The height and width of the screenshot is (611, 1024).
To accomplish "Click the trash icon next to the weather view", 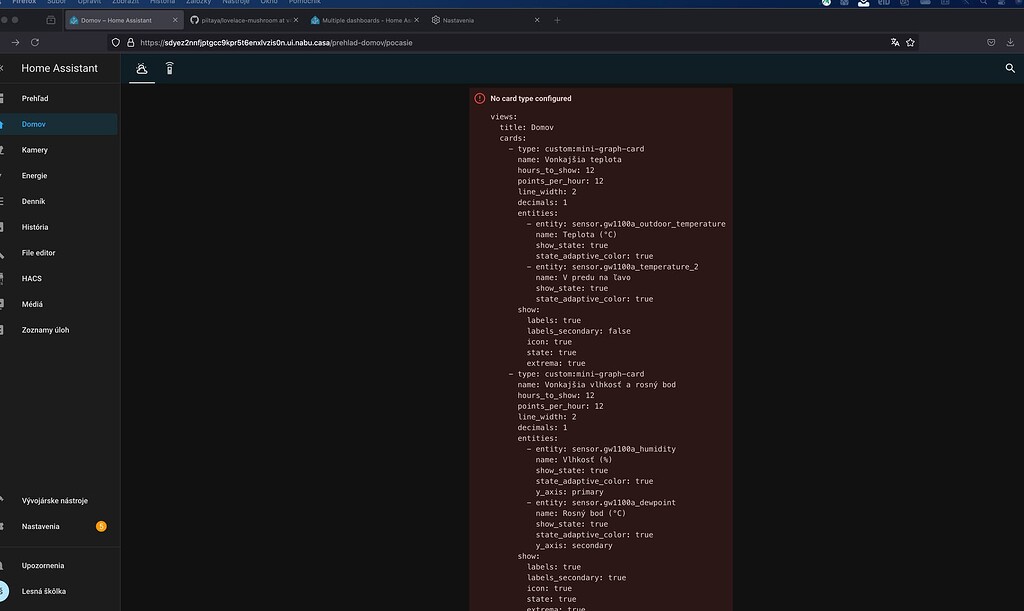I will pos(169,68).
